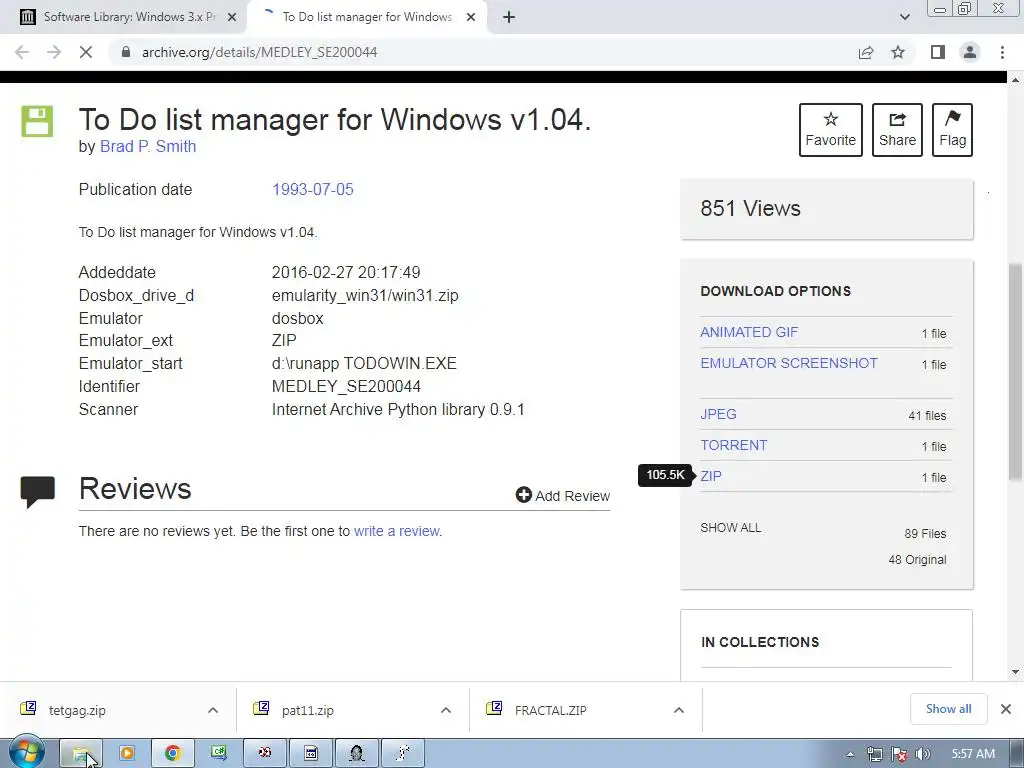The width and height of the screenshot is (1024, 768).
Task: Click the 851 Views text
Action: coord(750,208)
